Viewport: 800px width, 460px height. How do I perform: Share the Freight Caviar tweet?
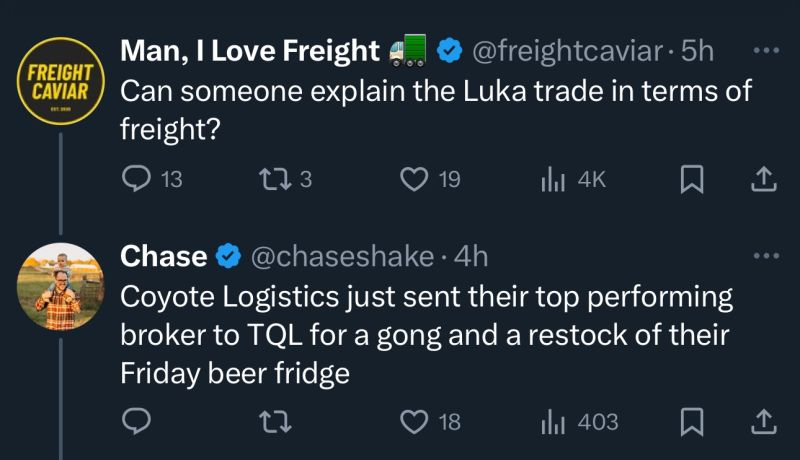coord(762,180)
